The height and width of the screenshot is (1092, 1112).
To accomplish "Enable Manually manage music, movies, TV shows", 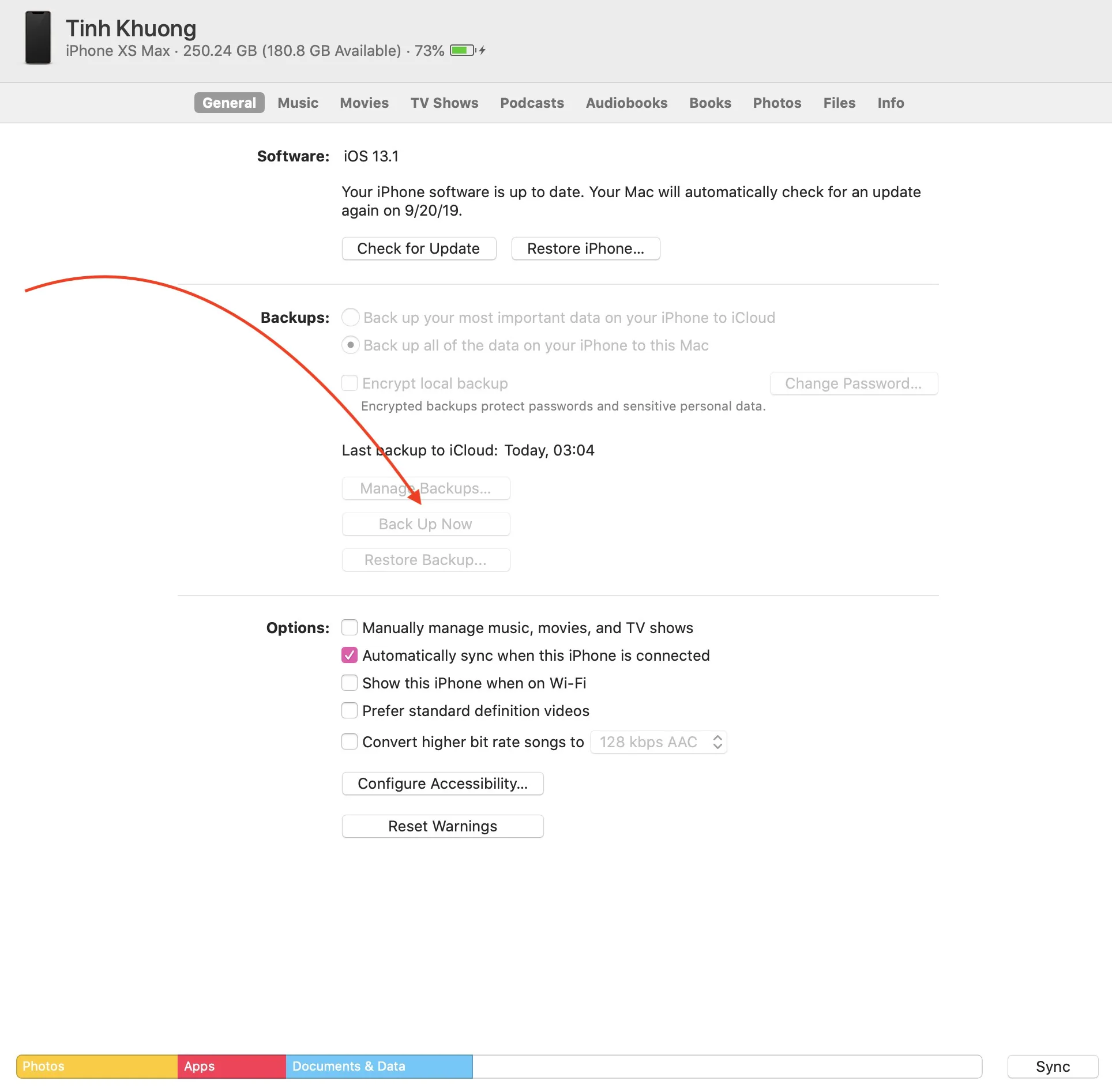I will [x=350, y=627].
